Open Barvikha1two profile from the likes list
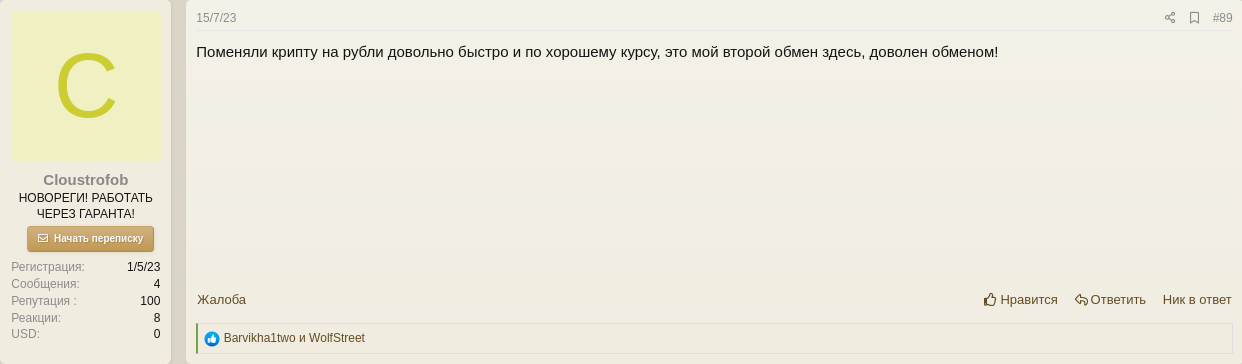 tap(259, 338)
